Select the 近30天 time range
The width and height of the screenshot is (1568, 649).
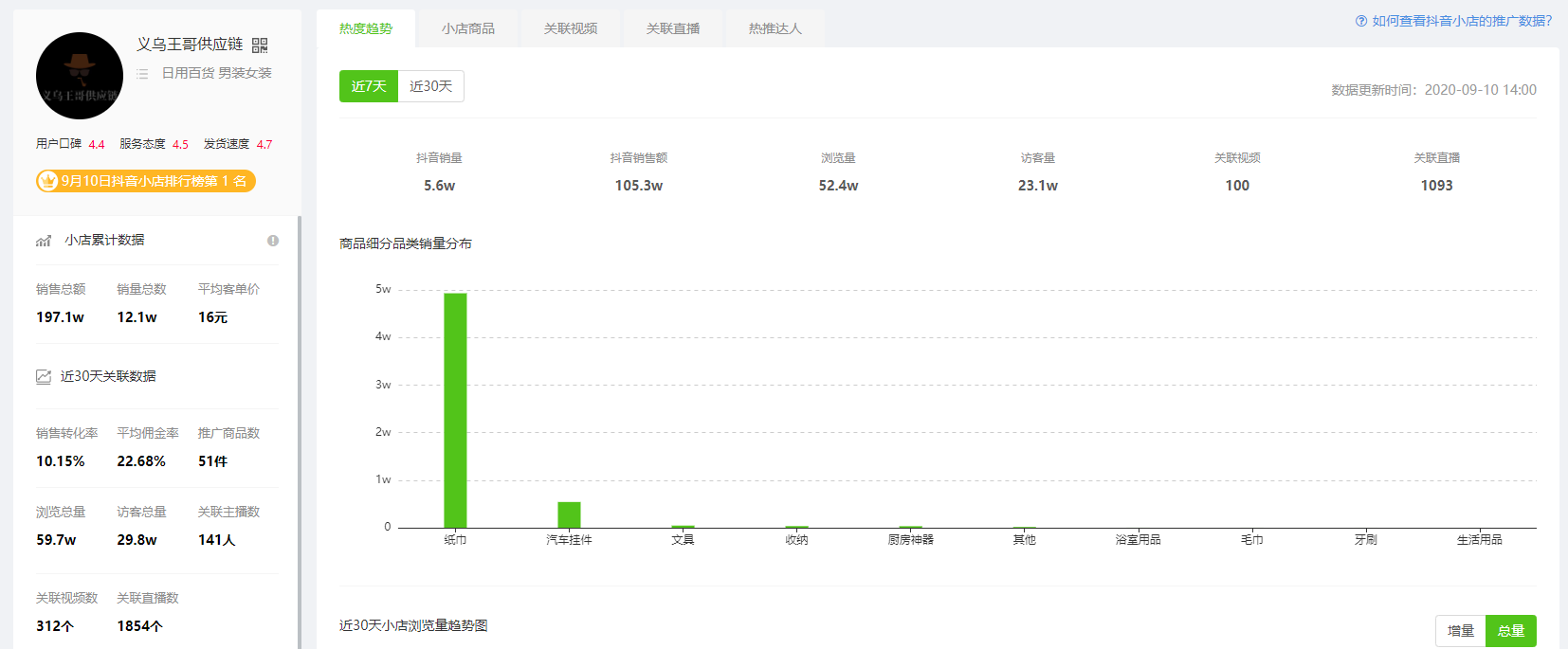[431, 86]
